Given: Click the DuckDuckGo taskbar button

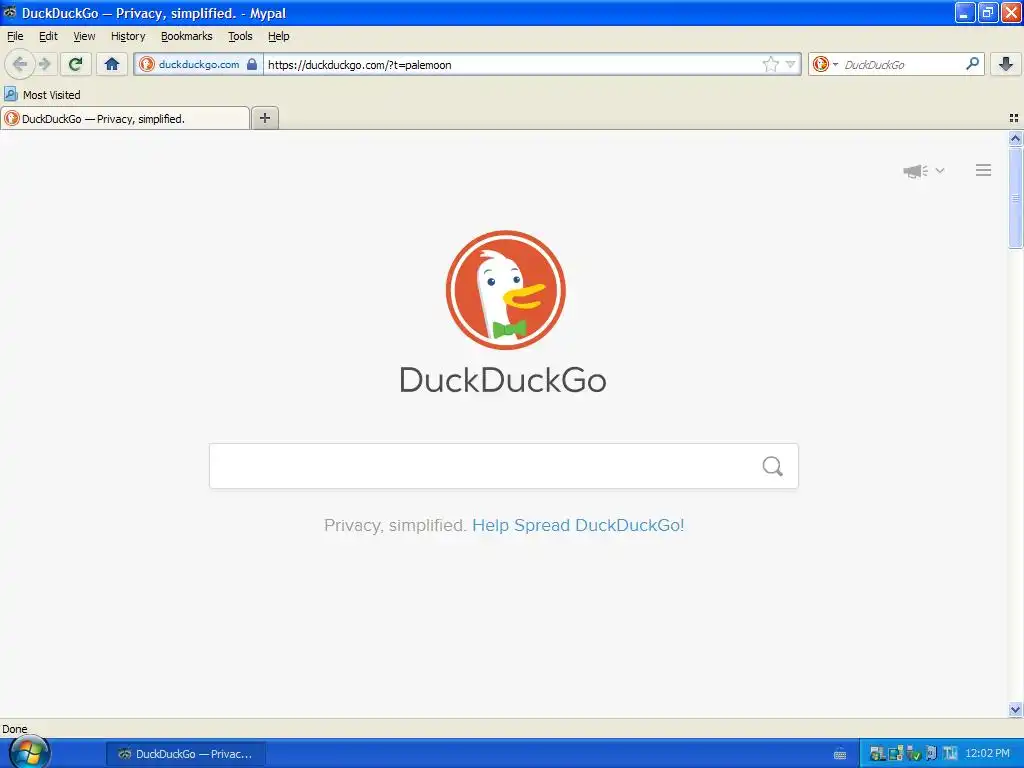Looking at the screenshot, I should click(x=186, y=754).
